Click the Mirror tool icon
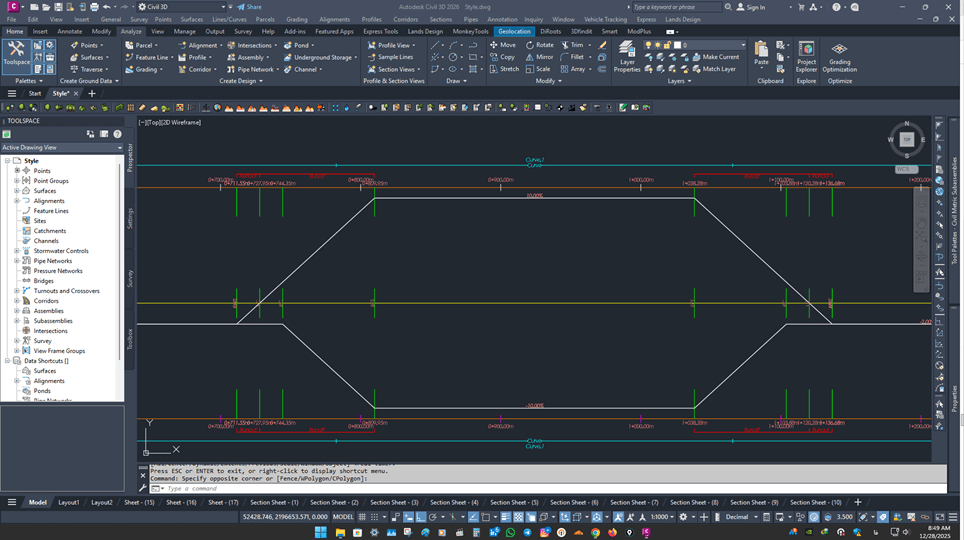The width and height of the screenshot is (964, 540). 539,57
